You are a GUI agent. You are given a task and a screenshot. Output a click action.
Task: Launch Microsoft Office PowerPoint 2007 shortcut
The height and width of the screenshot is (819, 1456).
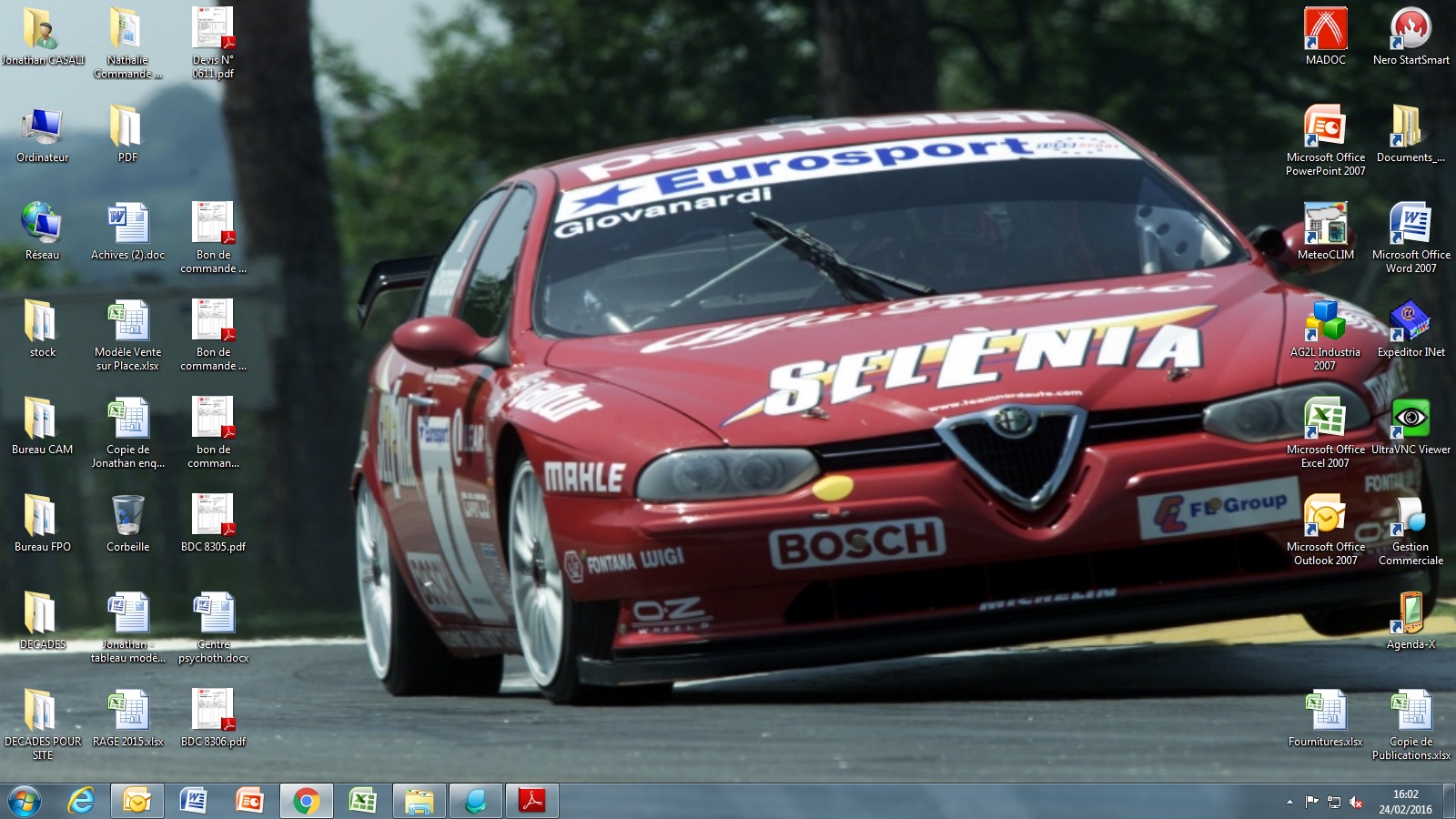click(1325, 140)
